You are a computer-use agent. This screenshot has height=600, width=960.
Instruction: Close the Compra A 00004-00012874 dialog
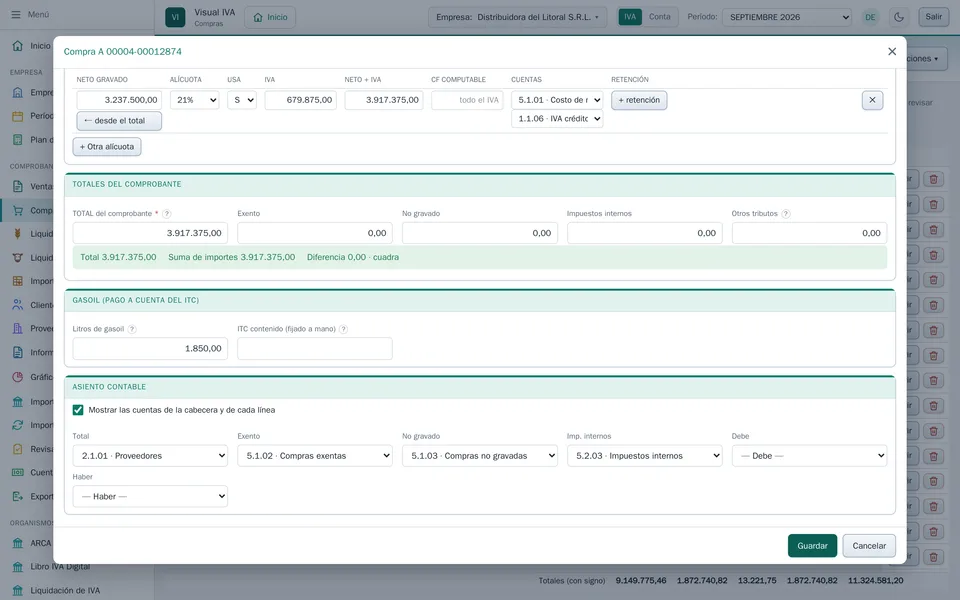tap(891, 51)
